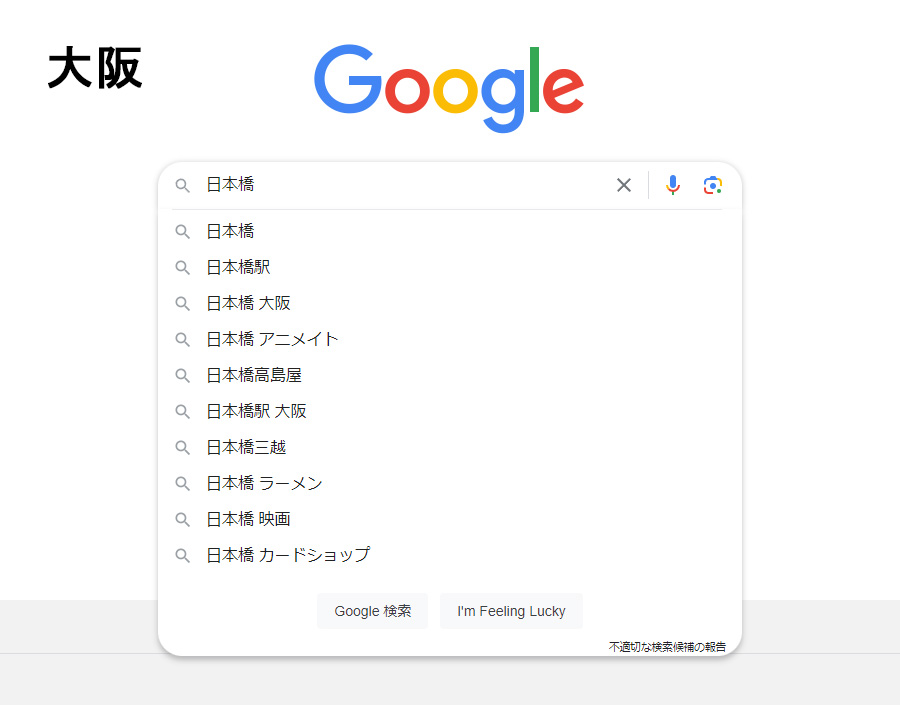Click the magnifier icon beside 日本橋駅 suggestion
The width and height of the screenshot is (900, 705).
click(x=182, y=267)
